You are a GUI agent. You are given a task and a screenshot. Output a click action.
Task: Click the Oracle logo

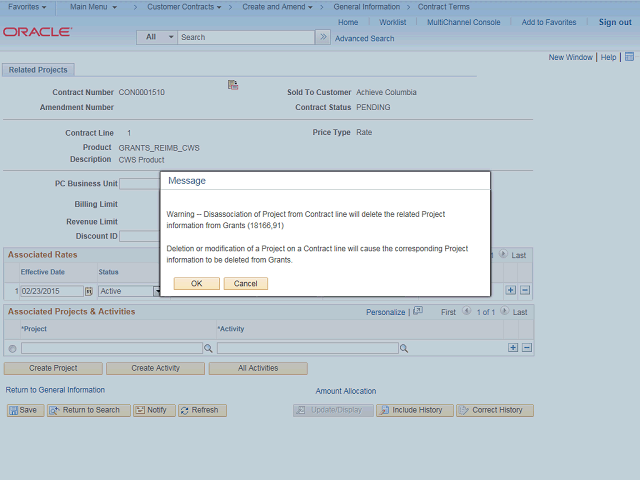coord(38,32)
